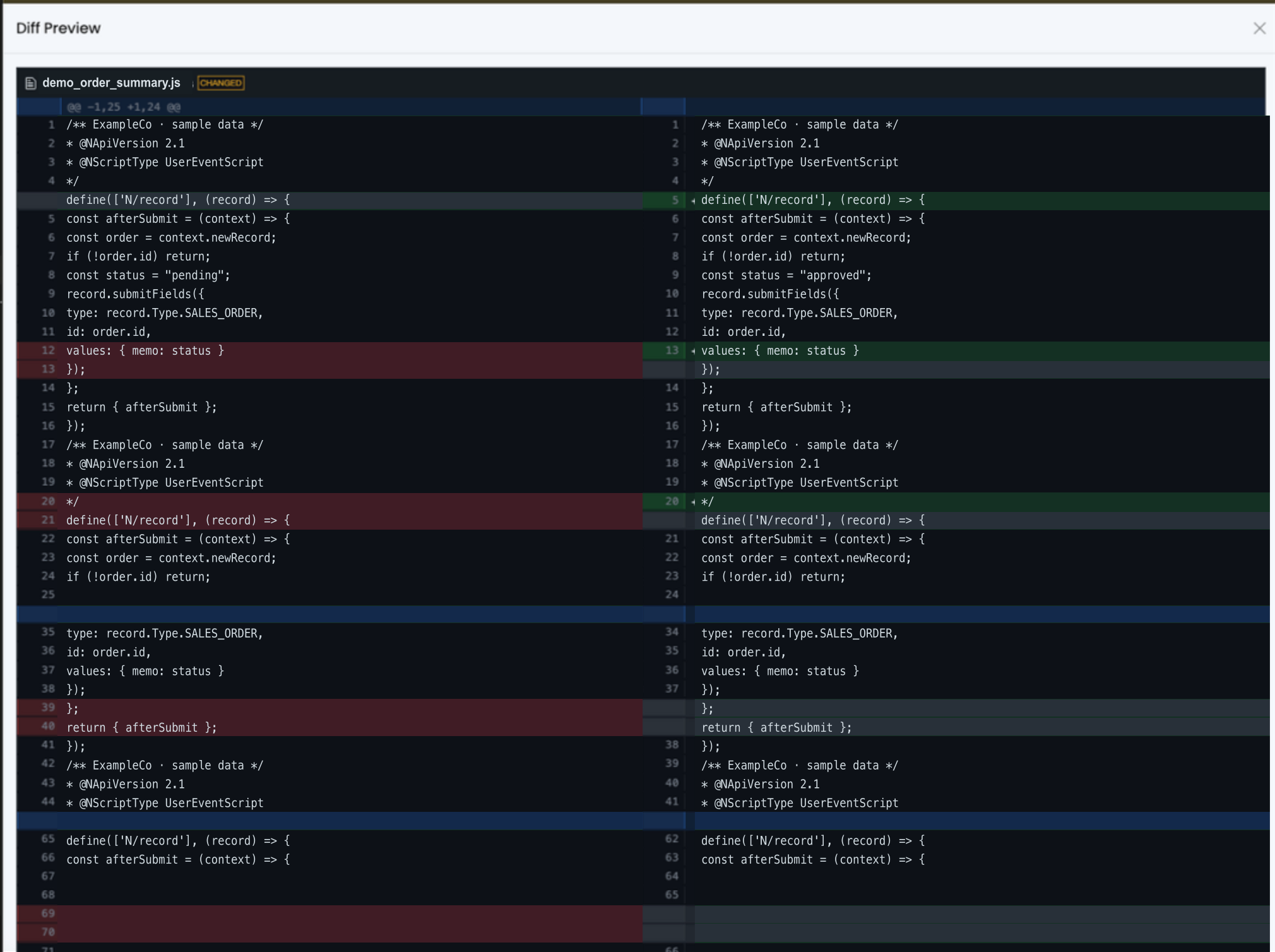Screen dimensions: 1275x952
Task: Click left-pane line 2 '@NApiVersion 2.1'
Action: click(x=126, y=143)
